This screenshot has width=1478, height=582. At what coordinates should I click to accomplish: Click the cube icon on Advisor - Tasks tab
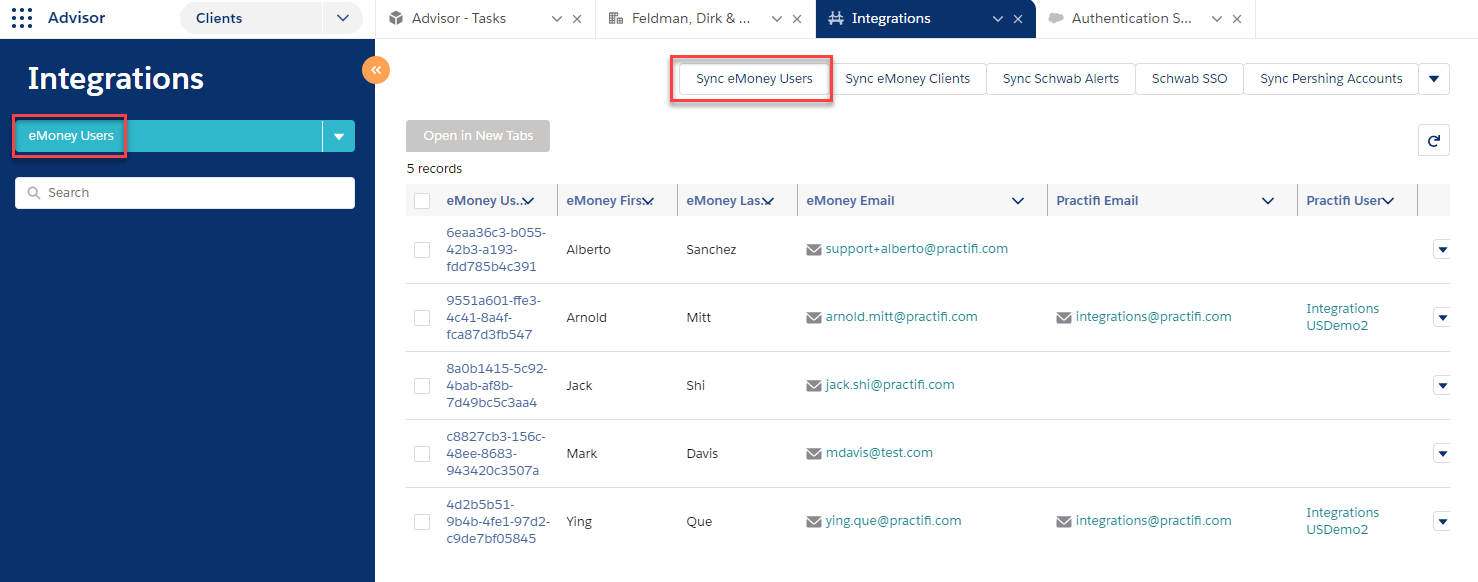pos(396,18)
